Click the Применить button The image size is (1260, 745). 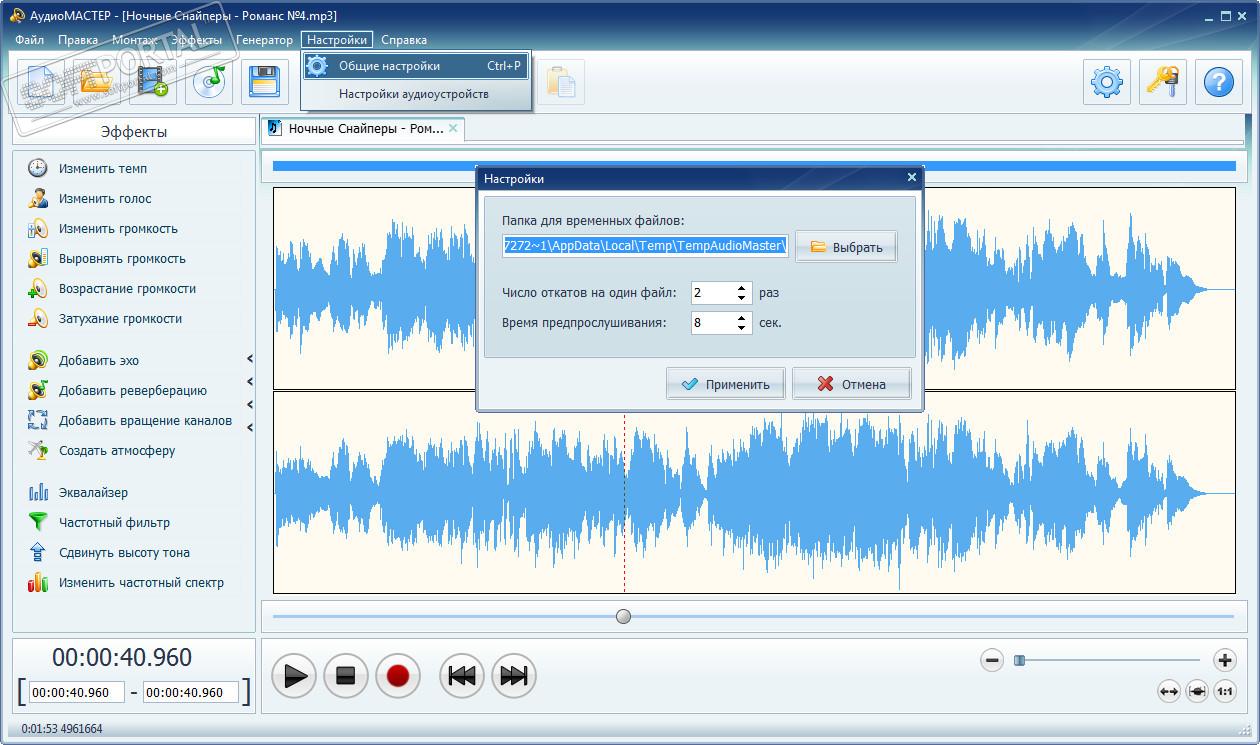coord(726,384)
